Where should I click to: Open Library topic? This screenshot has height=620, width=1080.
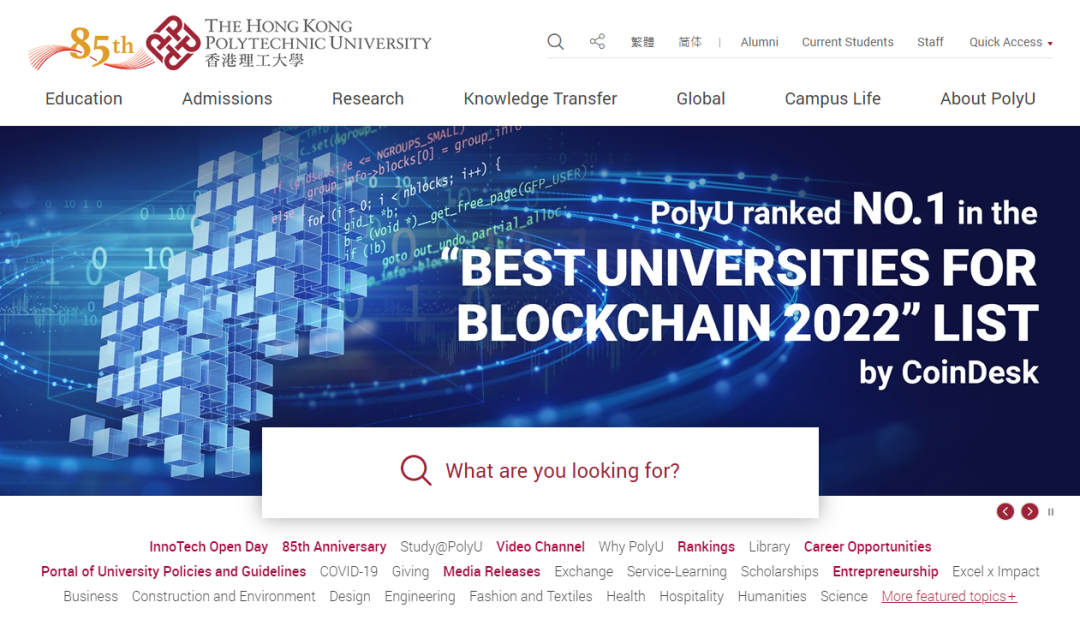769,547
